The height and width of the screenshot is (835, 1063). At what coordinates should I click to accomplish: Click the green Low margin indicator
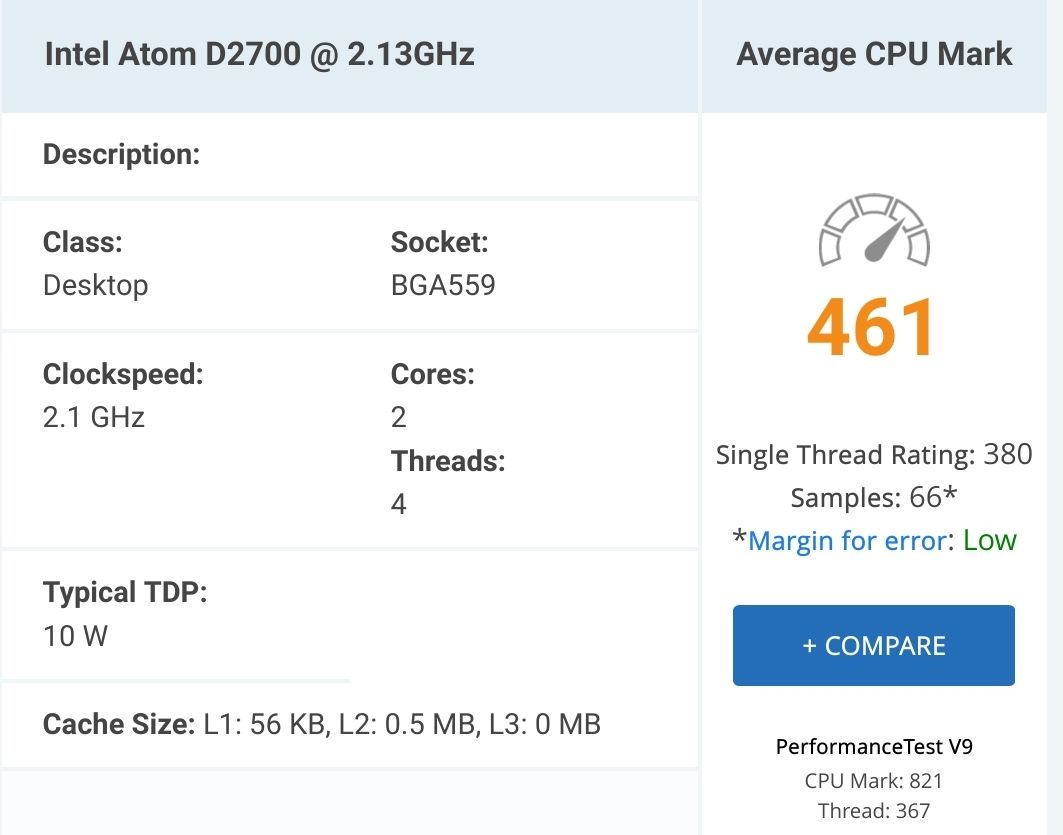[x=989, y=541]
